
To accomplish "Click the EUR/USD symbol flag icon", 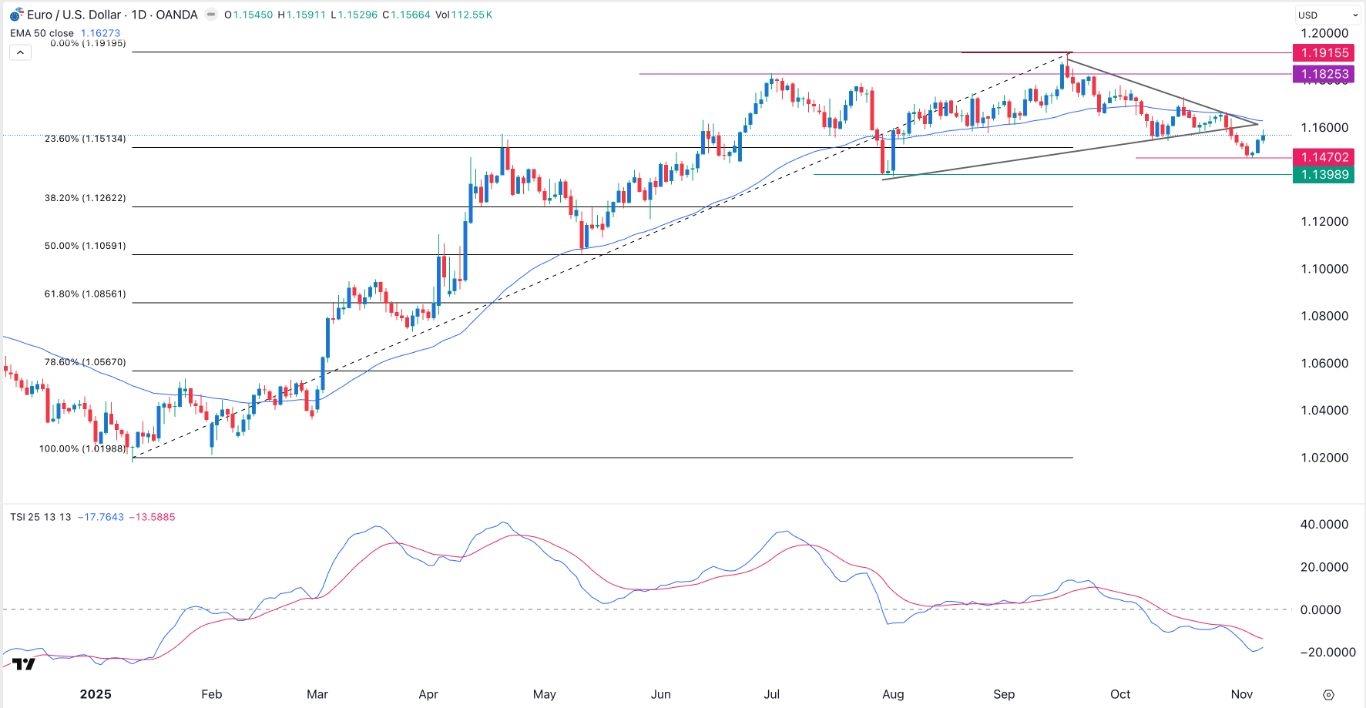I will pyautogui.click(x=16, y=14).
